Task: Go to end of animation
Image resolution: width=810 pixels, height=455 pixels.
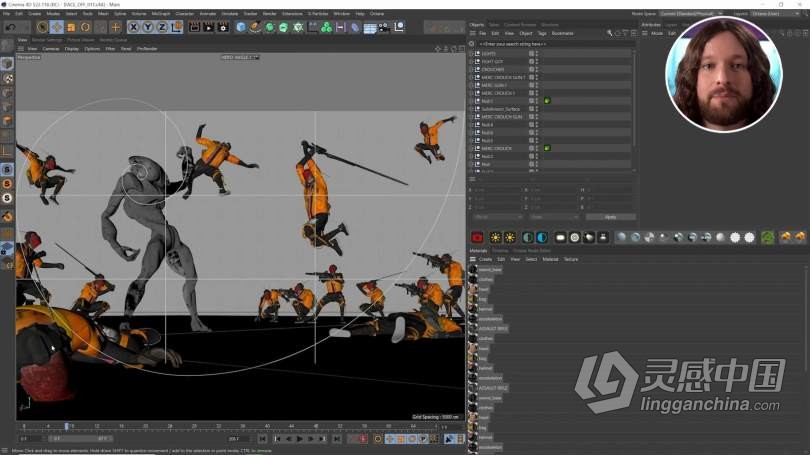Action: 336,438
